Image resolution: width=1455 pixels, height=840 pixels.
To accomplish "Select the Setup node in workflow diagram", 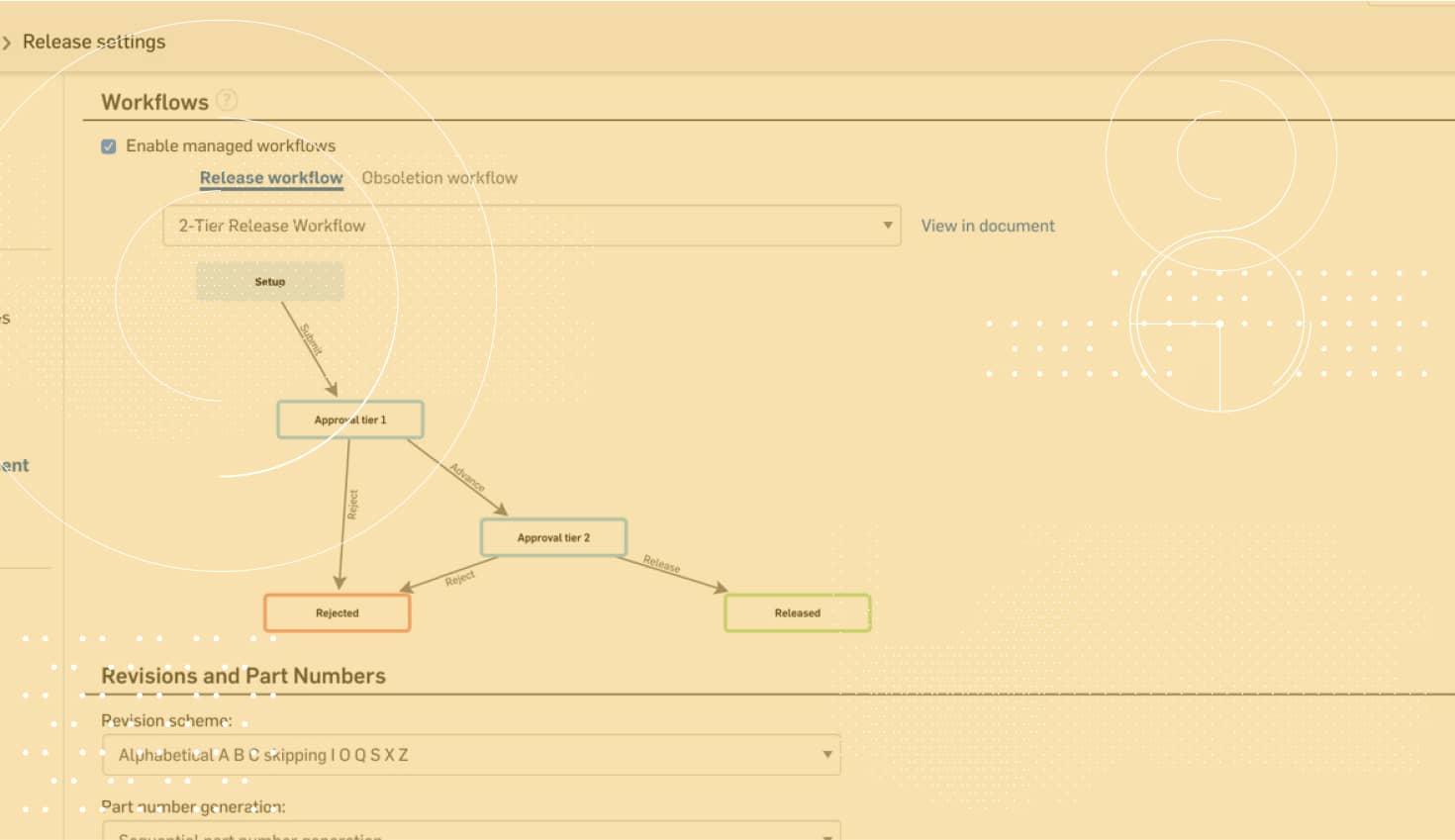I will (x=269, y=282).
